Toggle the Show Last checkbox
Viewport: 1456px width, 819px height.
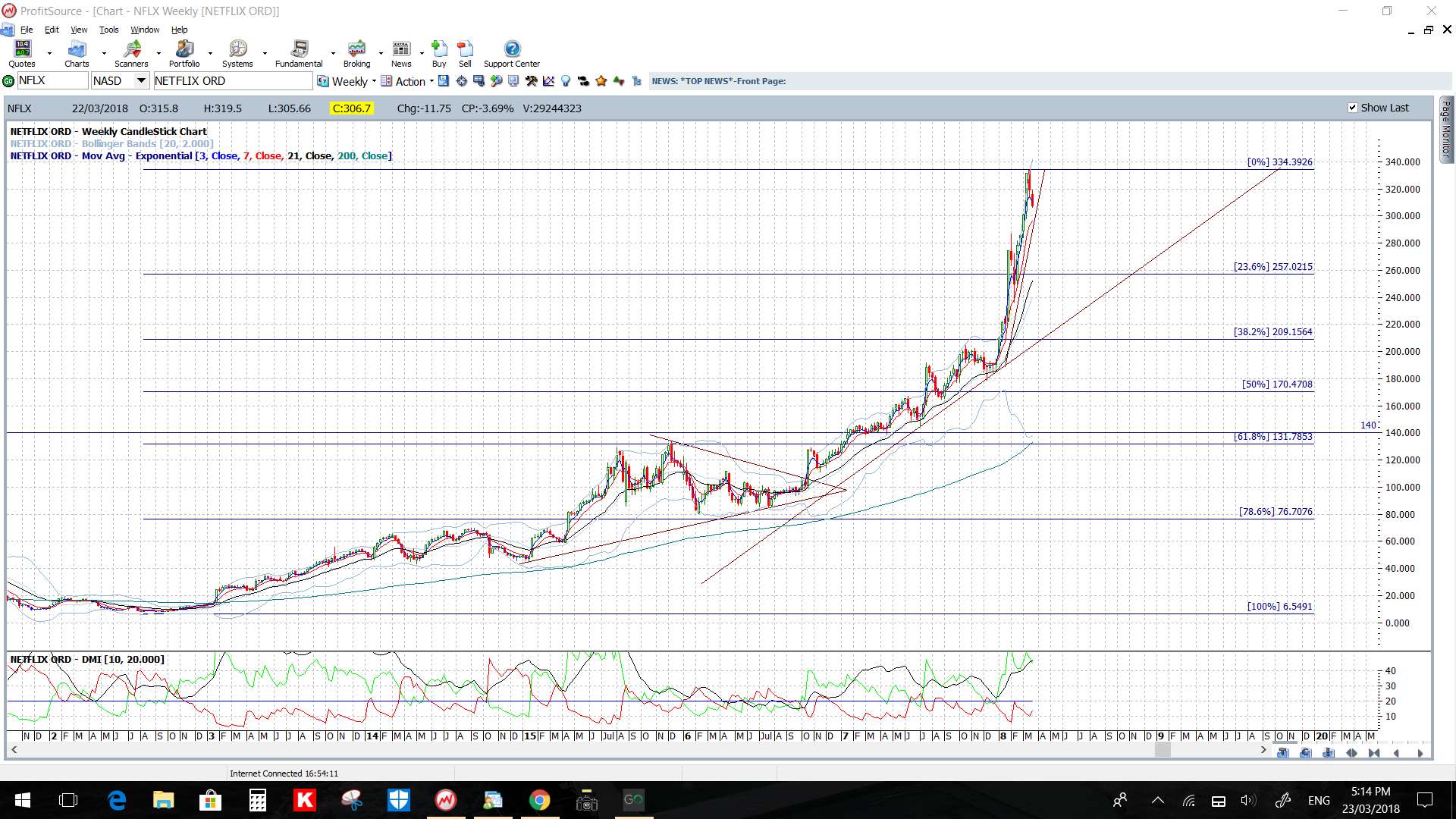point(1352,108)
